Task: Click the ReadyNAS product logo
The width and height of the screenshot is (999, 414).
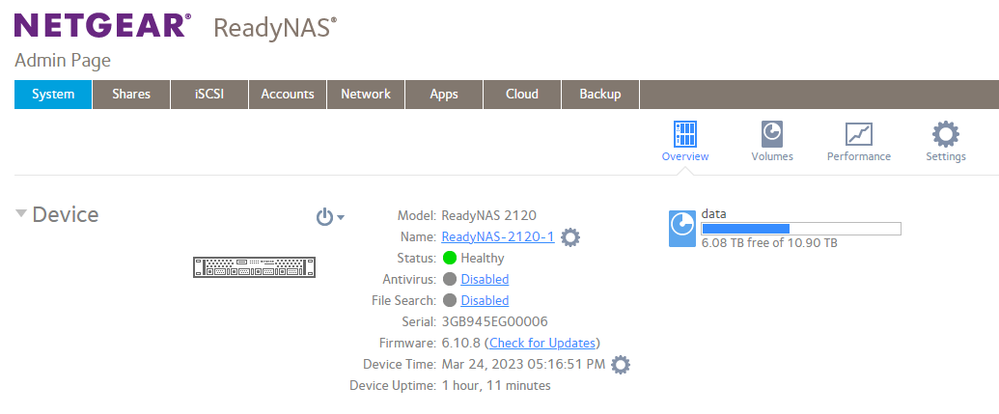Action: click(x=275, y=29)
